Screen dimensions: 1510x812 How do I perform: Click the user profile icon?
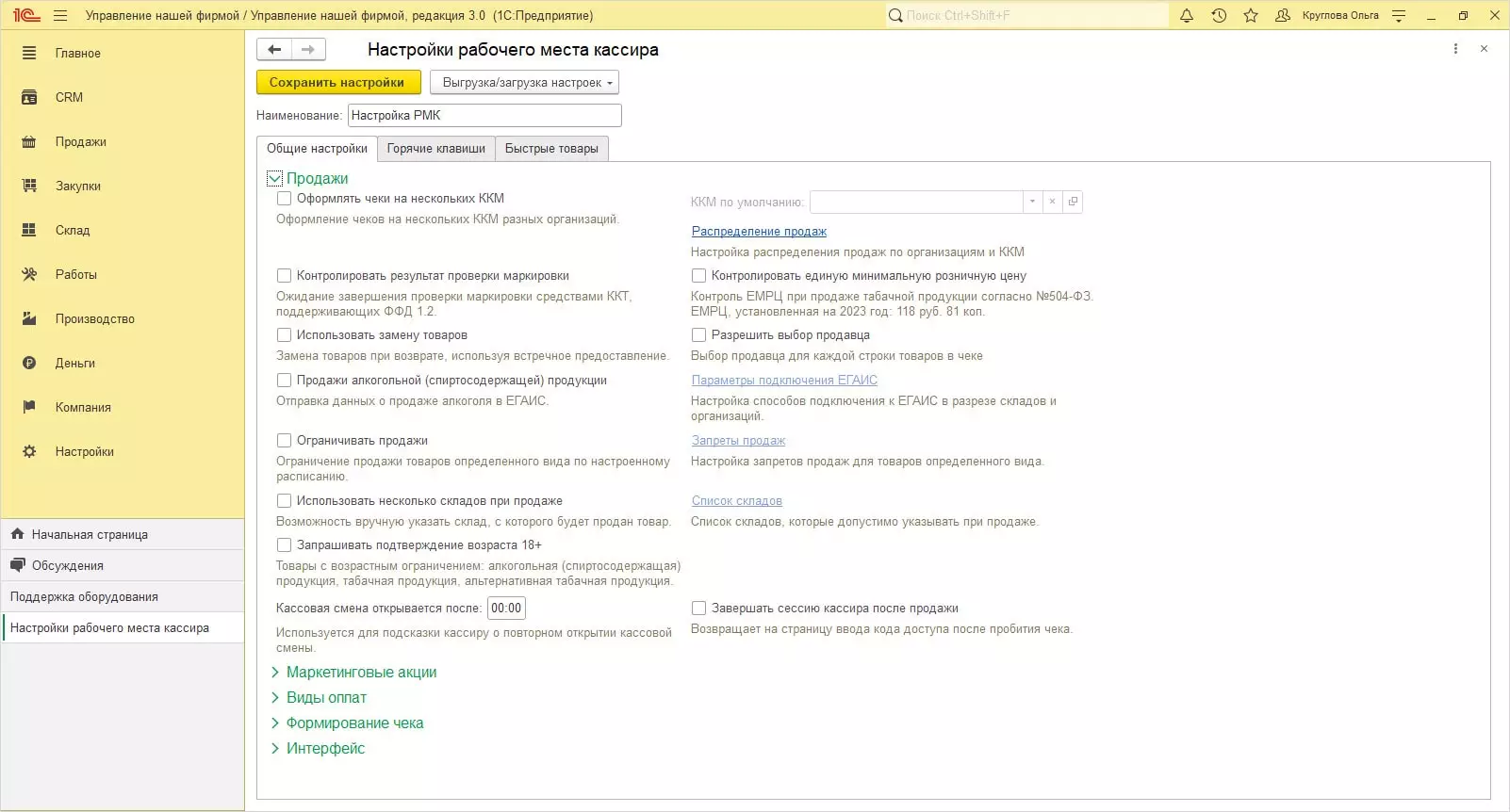1282,15
